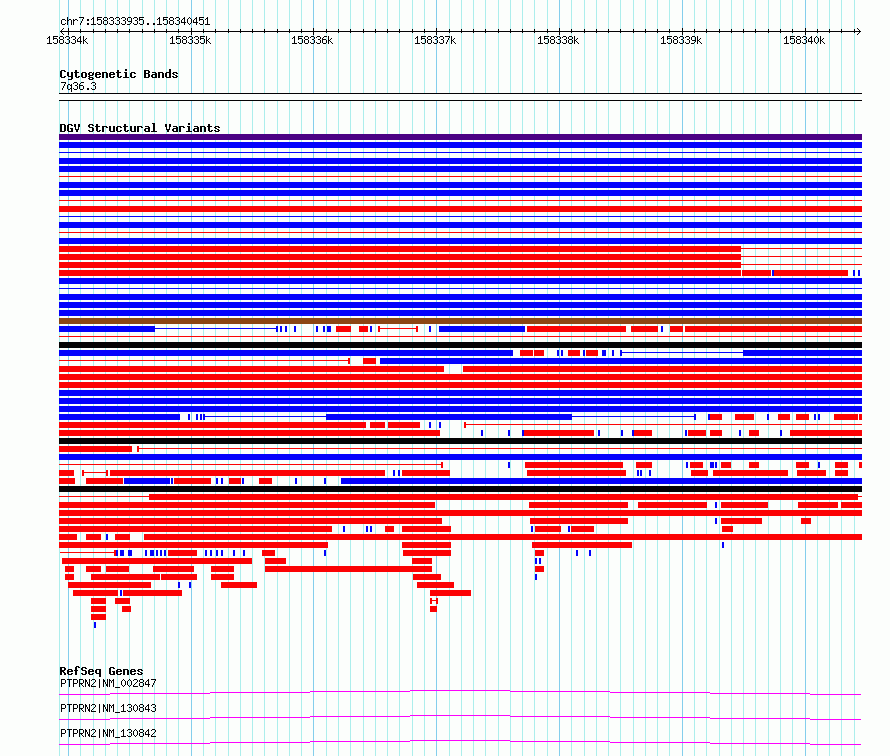Select the brown DGV variant bar
Screen dimensions: 890x756
(460, 321)
